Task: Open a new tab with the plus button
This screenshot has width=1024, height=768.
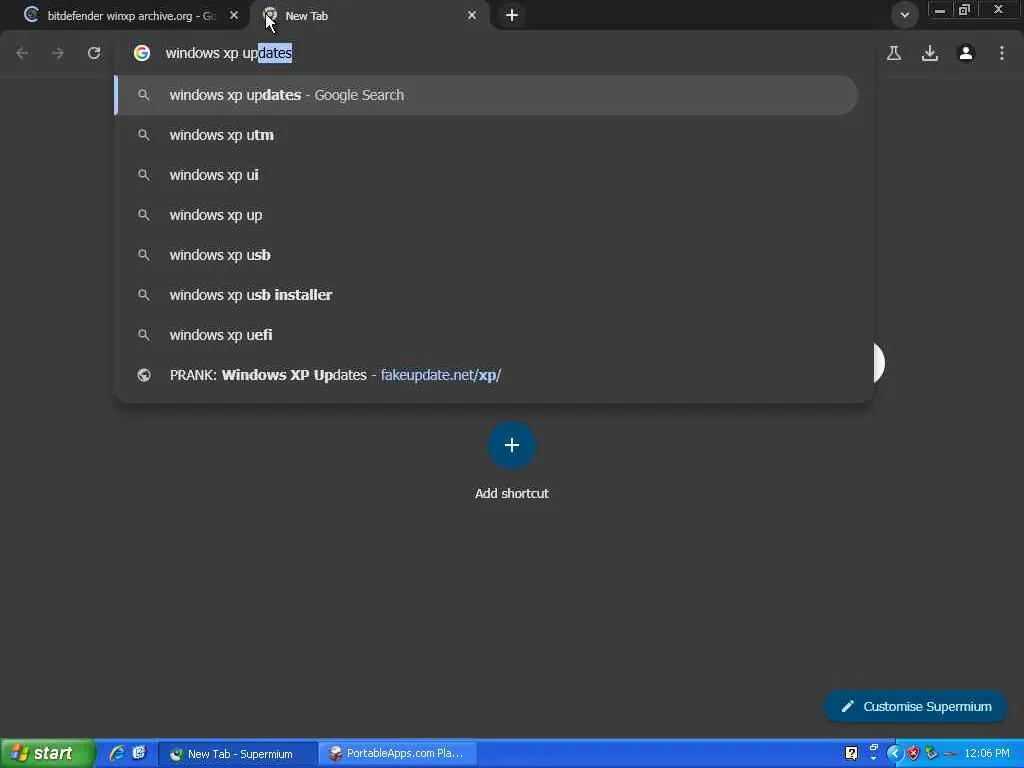Action: (512, 15)
